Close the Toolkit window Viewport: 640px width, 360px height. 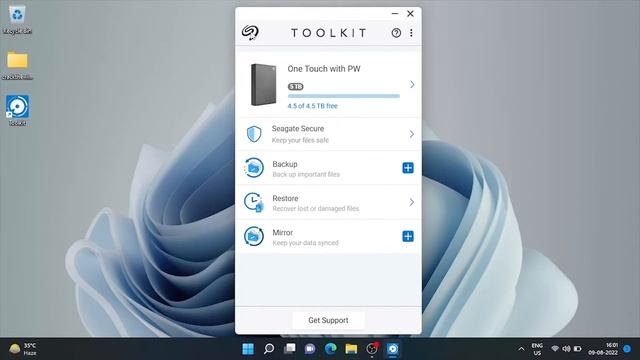[x=410, y=13]
